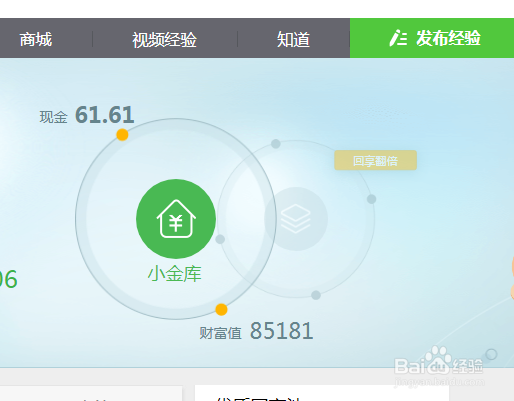Click the pencil icon beside 发布经验
This screenshot has height=401, width=514.
(398, 38)
